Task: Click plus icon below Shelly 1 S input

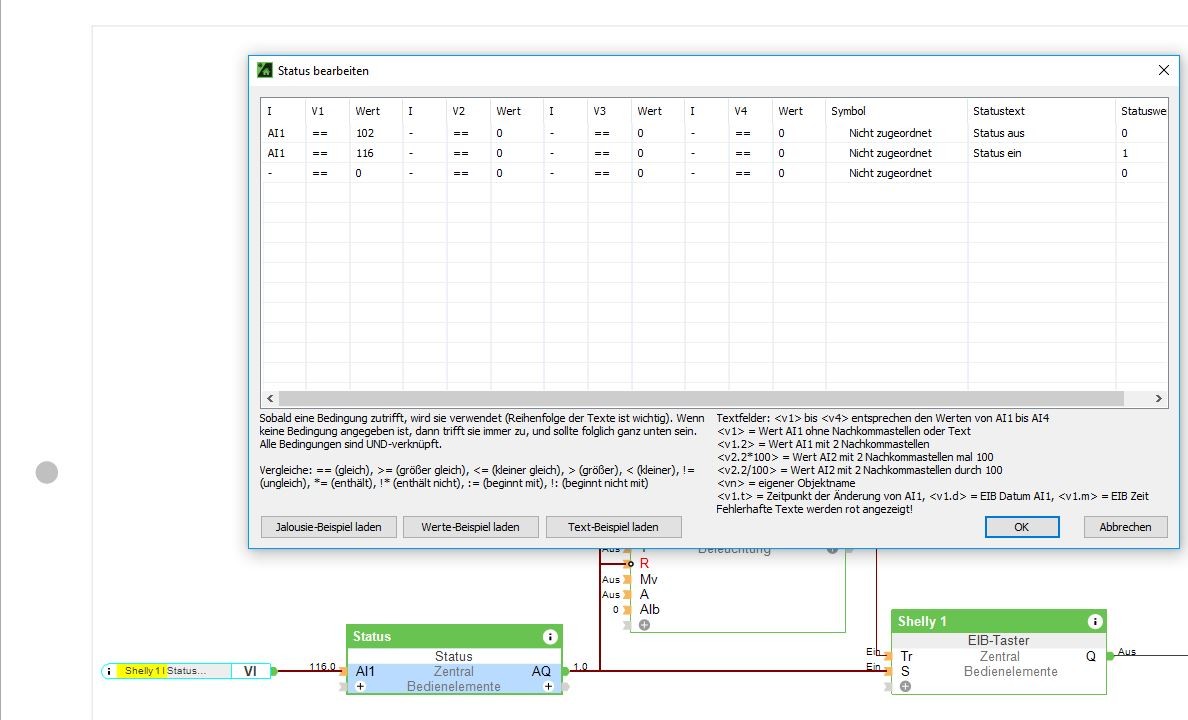Action: coord(905,687)
